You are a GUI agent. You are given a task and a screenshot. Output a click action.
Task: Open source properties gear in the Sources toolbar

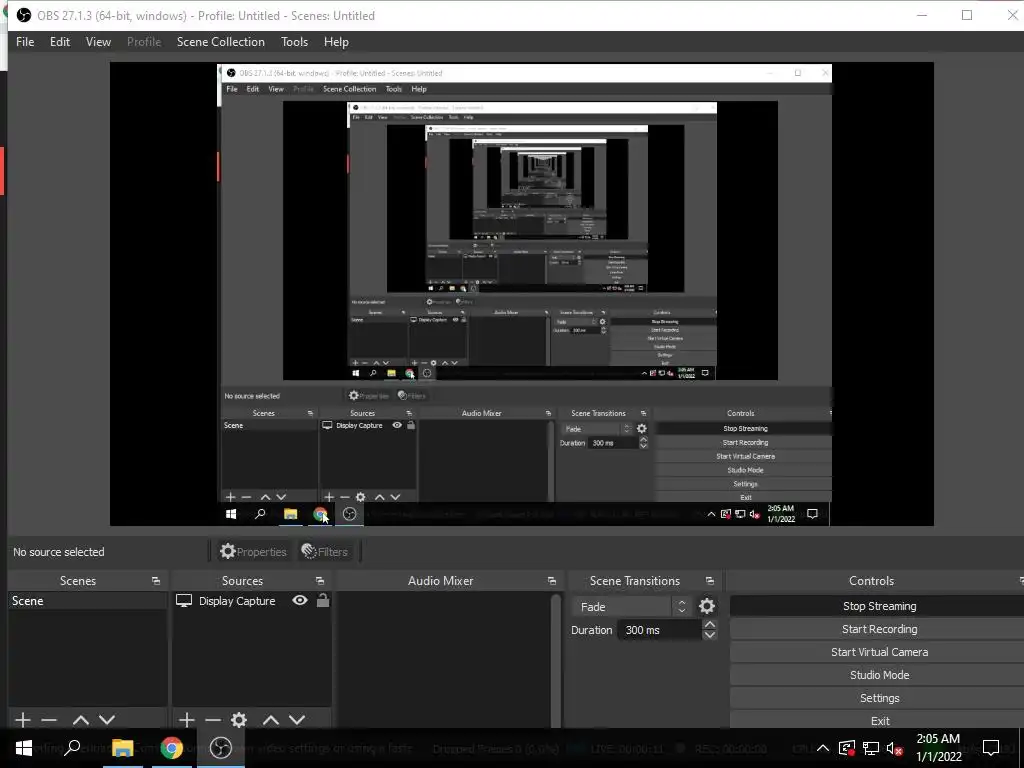pyautogui.click(x=239, y=720)
